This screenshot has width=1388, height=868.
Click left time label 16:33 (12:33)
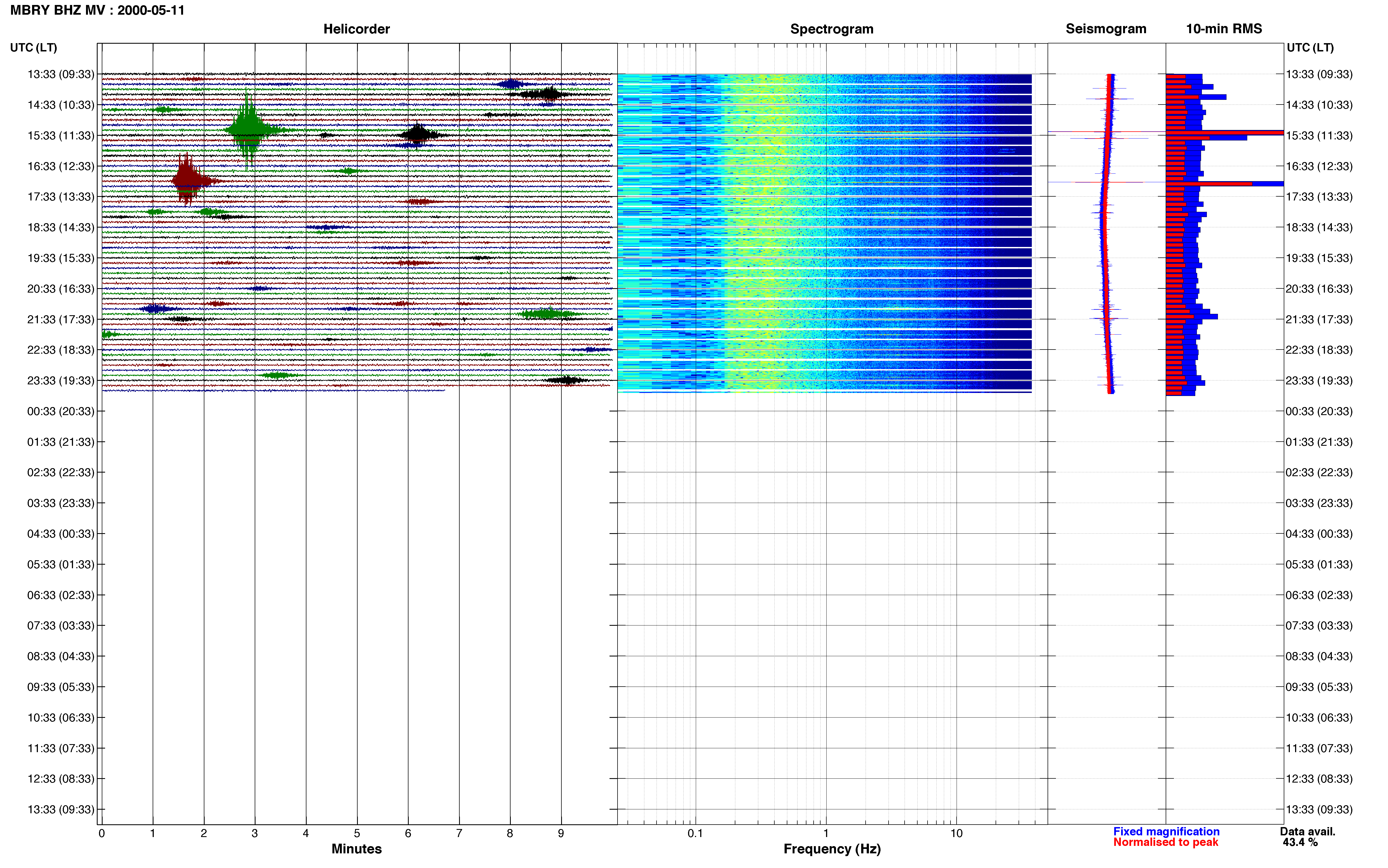(x=61, y=166)
